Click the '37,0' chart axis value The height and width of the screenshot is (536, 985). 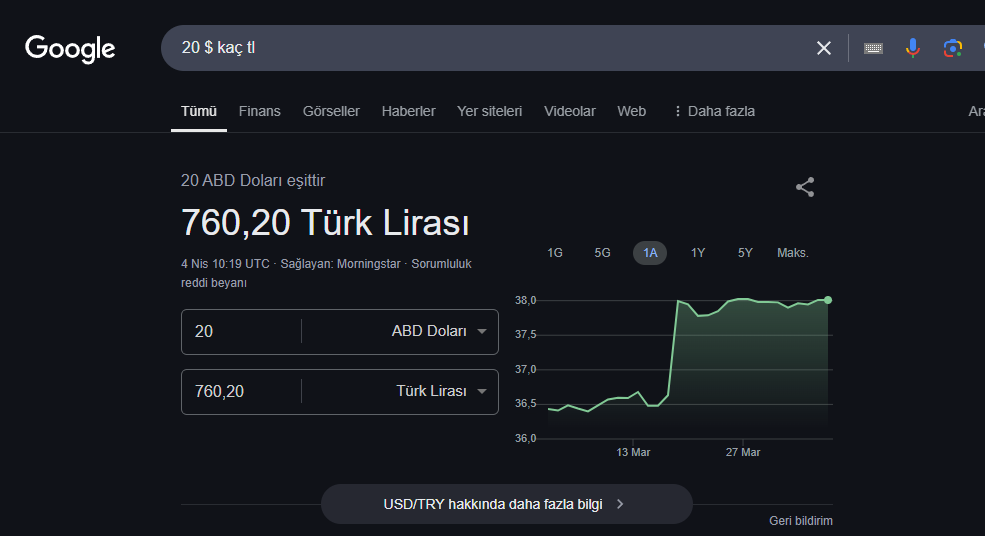pos(526,369)
